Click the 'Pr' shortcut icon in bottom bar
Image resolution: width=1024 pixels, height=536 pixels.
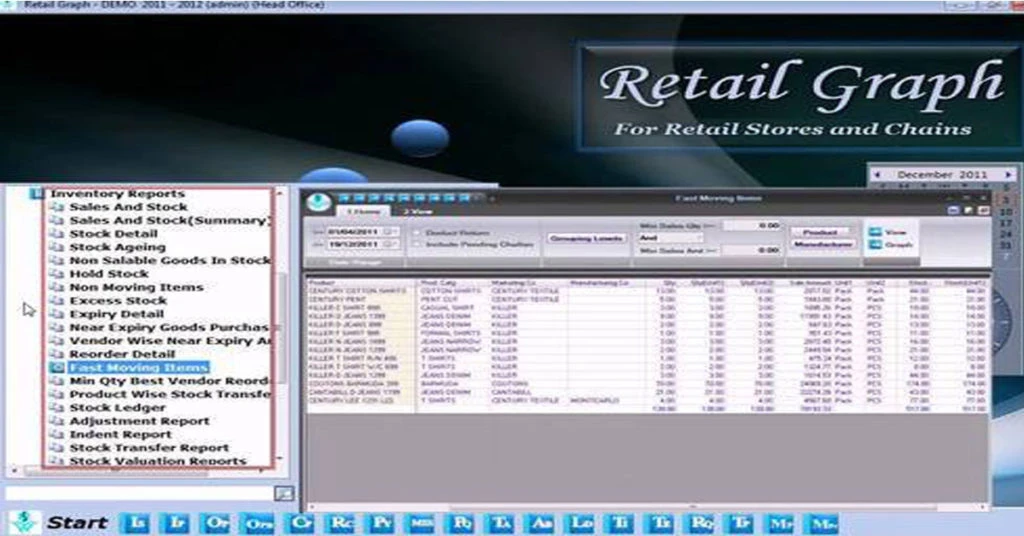click(x=381, y=524)
